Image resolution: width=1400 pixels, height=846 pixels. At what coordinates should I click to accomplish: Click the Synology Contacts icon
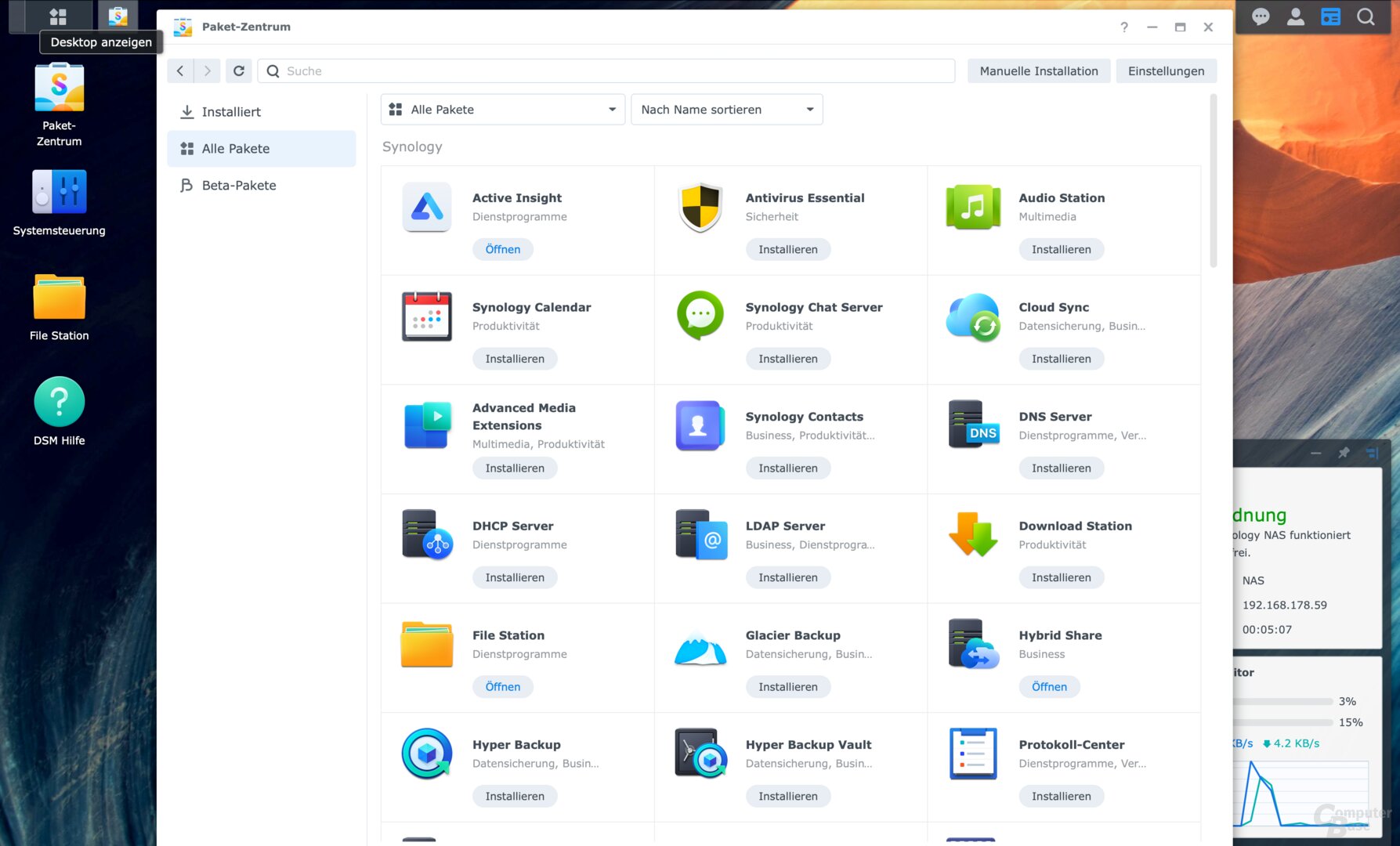tap(700, 425)
